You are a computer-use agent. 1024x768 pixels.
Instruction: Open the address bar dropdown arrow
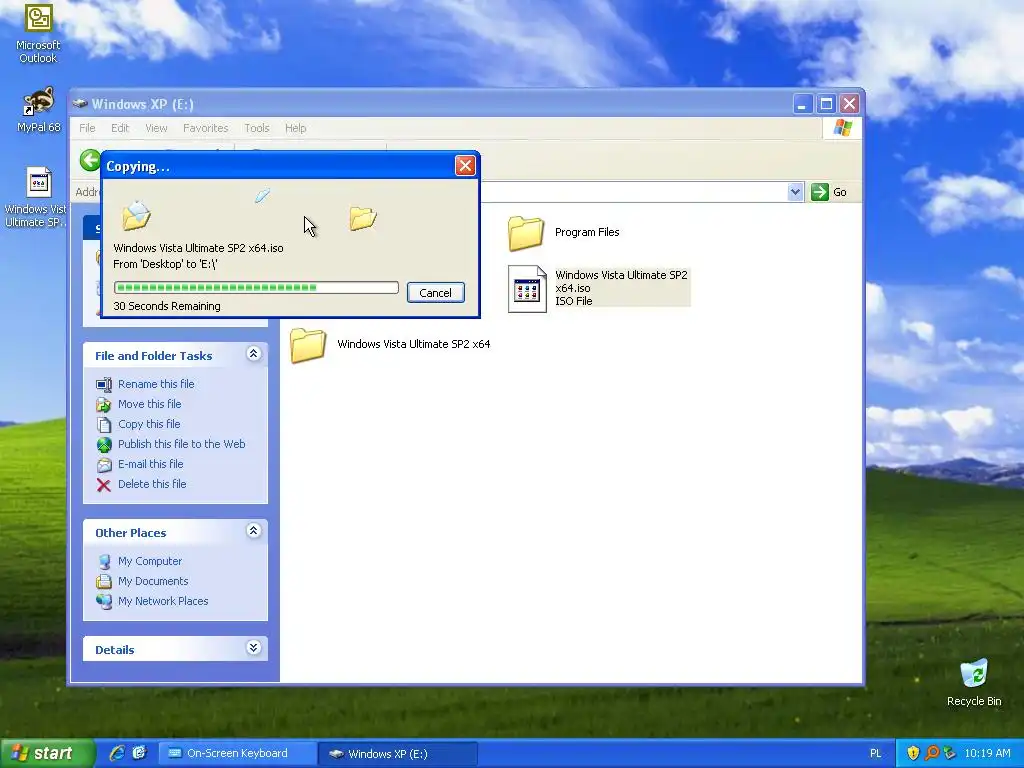point(795,192)
